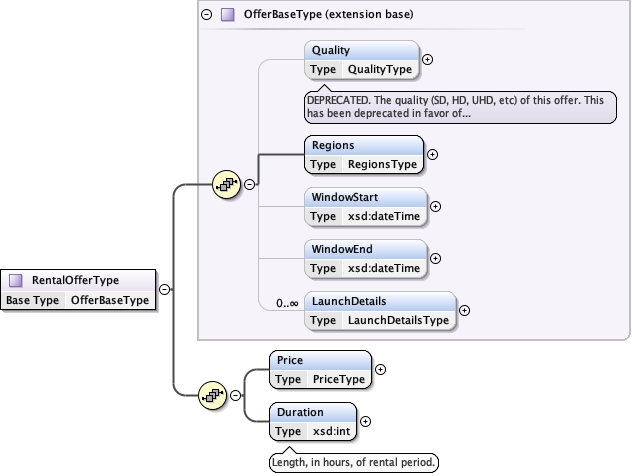Click the 'OfferBaseType (extension base)' title
The height and width of the screenshot is (476, 632).
pos(328,15)
